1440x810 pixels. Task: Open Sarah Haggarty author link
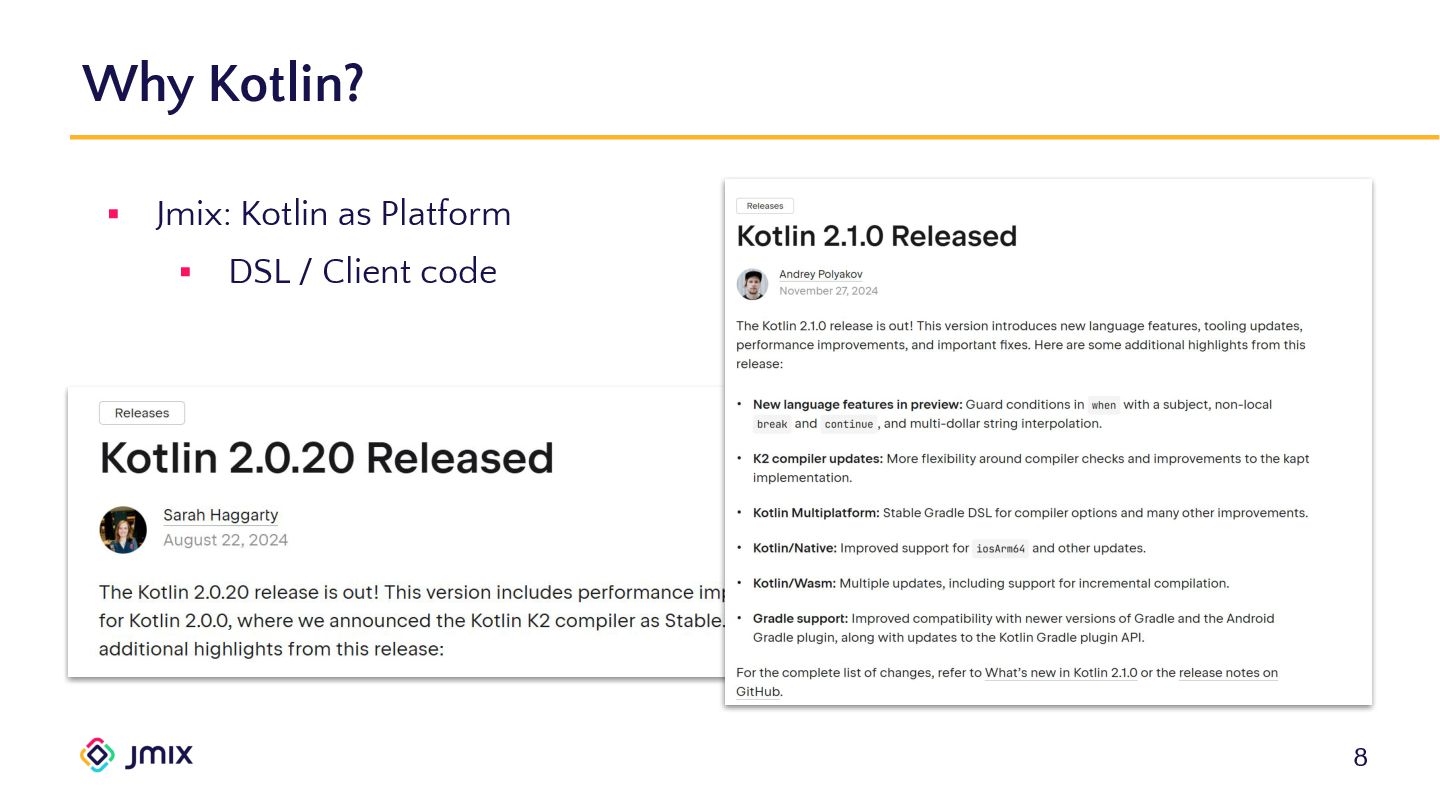[220, 515]
